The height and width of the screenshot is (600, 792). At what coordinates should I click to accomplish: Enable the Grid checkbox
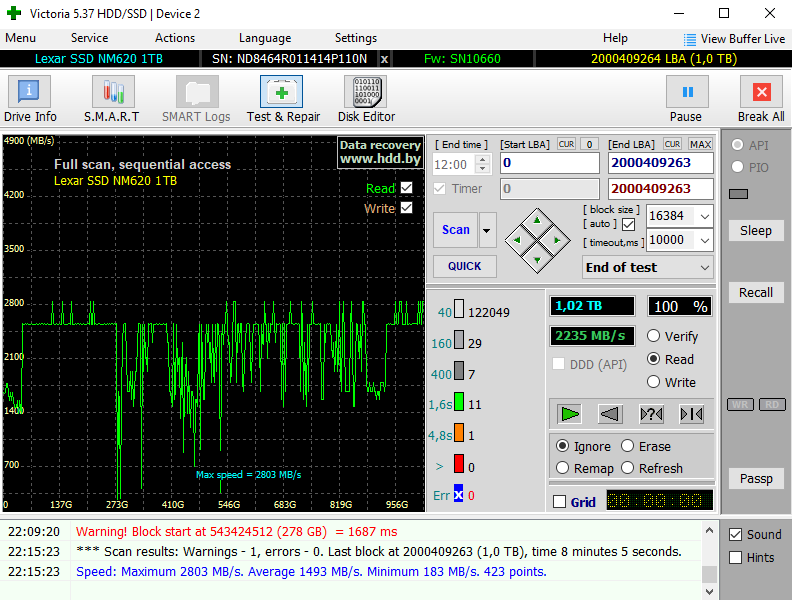pos(559,502)
